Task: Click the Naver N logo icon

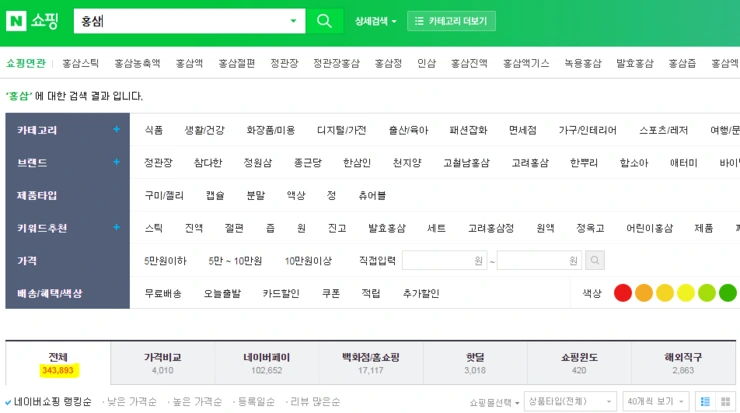Action: (x=16, y=21)
